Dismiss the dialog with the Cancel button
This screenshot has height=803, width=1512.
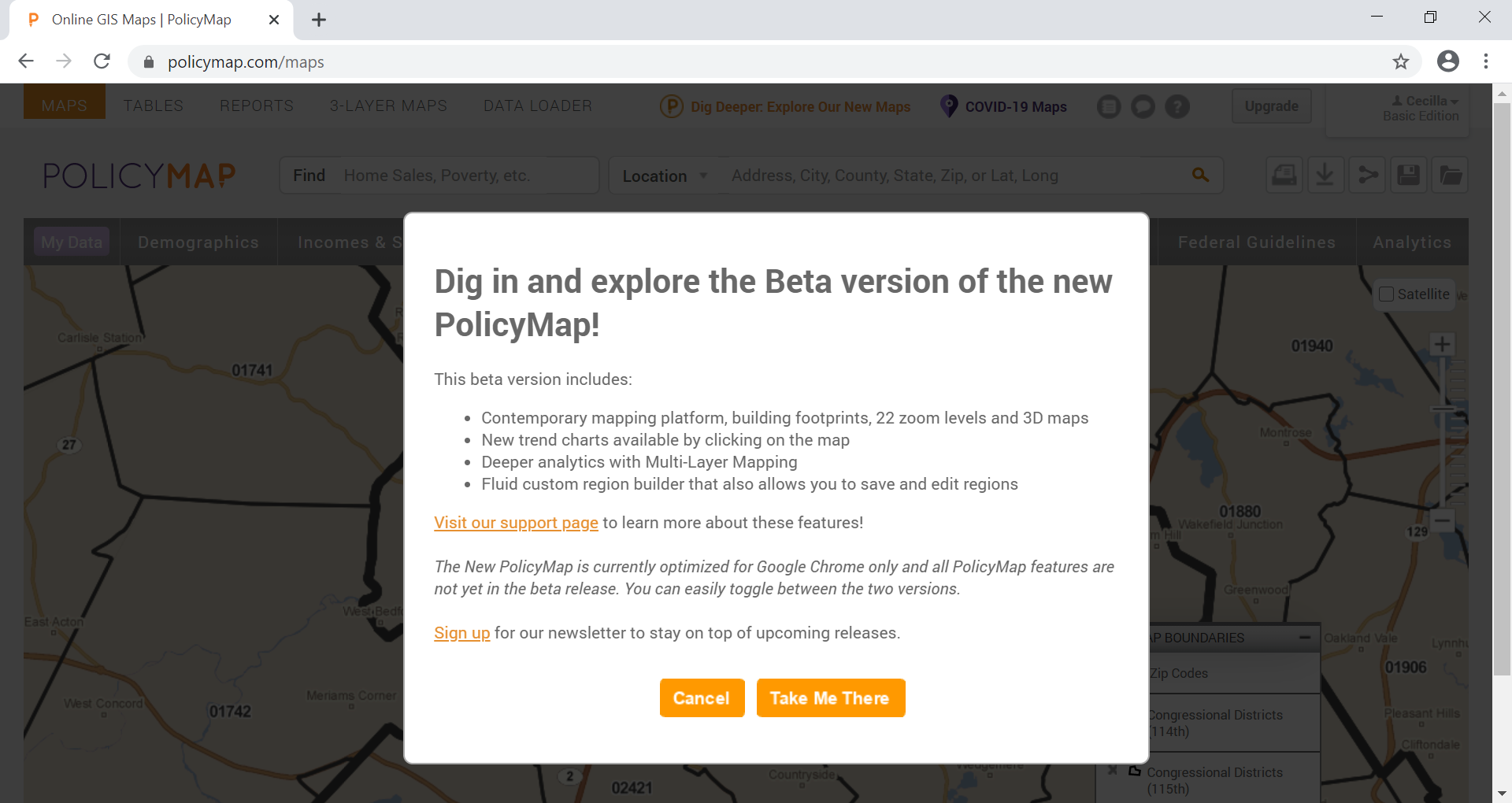(701, 698)
